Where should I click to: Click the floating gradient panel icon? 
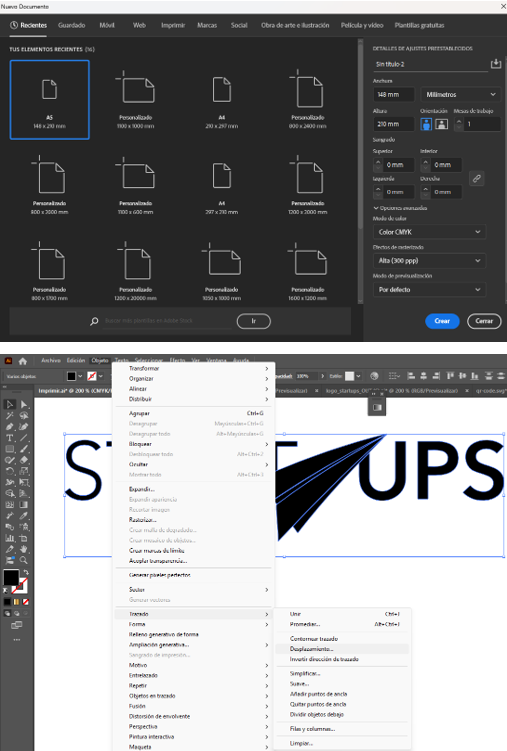[x=377, y=407]
